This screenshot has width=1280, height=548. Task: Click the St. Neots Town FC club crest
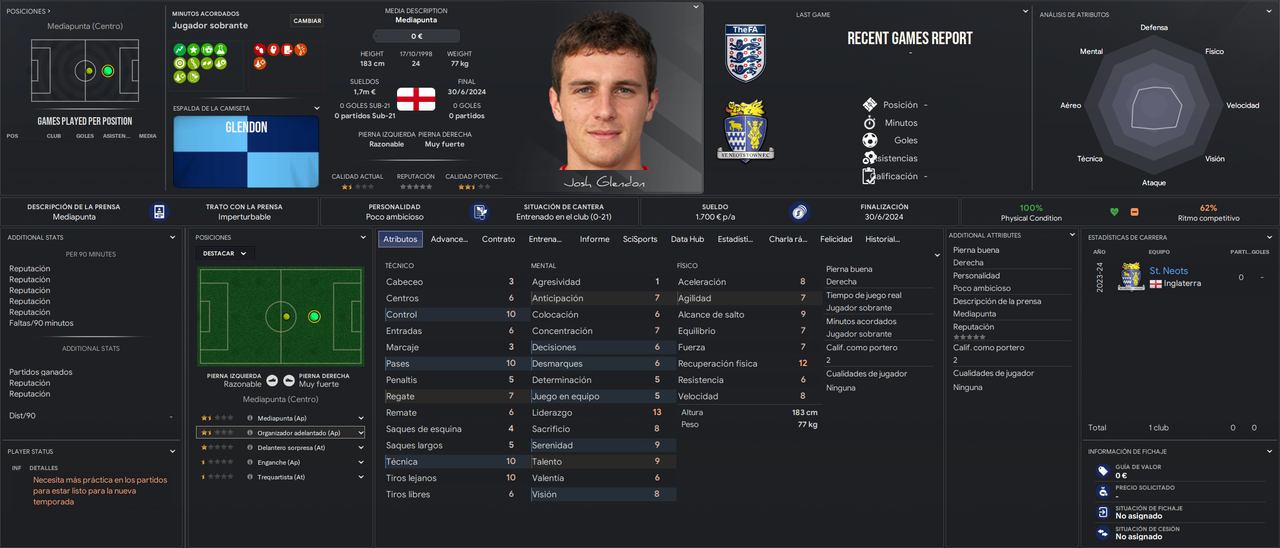[745, 131]
